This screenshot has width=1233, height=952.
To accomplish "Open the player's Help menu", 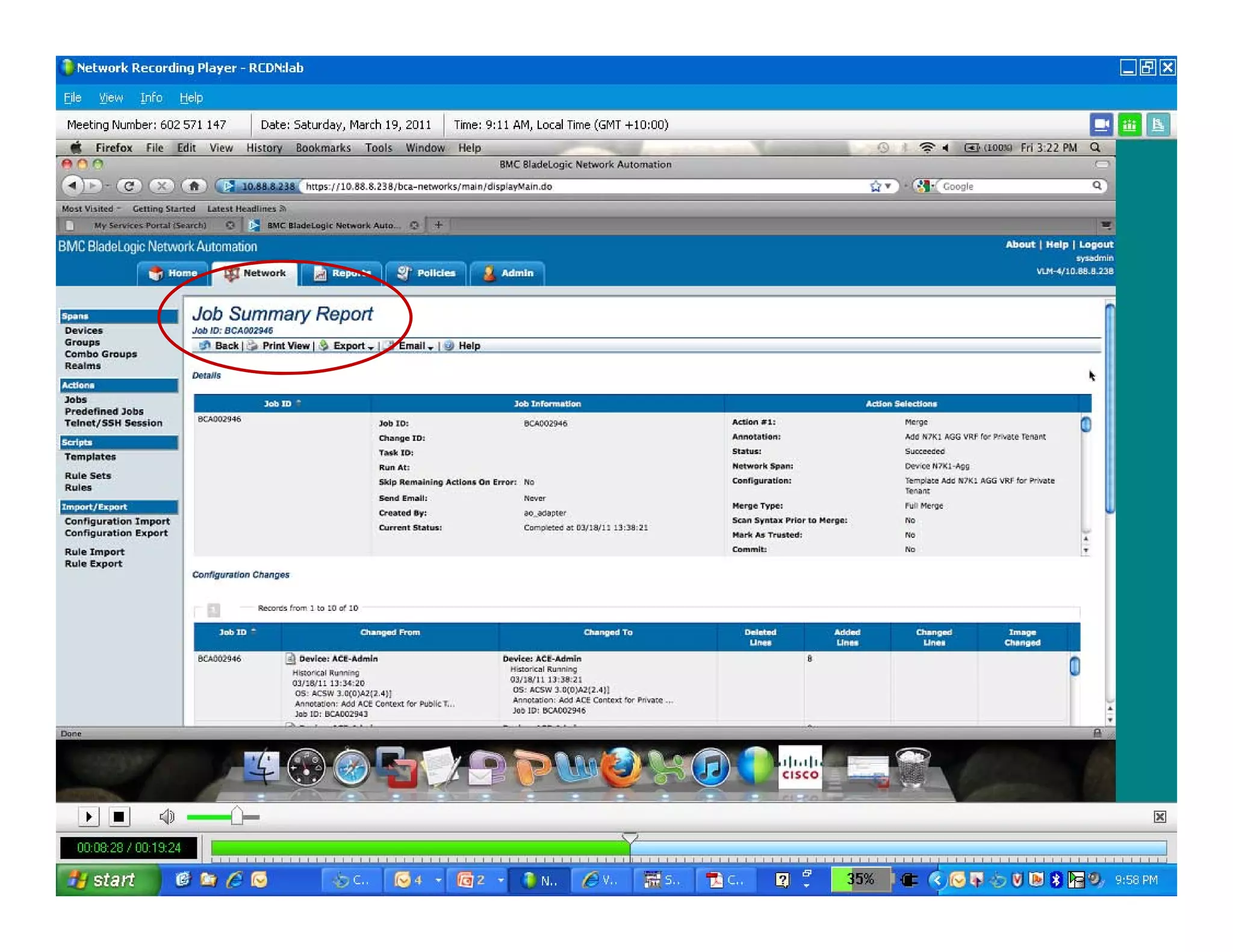I will tap(191, 97).
